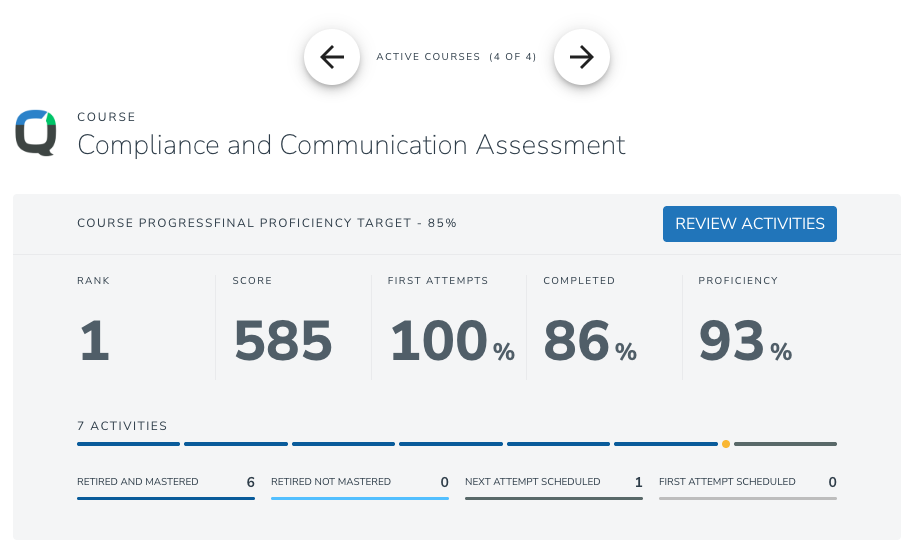Click Final Proficiency Target 85% text
Viewport: 917px width, 548px height.
click(336, 223)
